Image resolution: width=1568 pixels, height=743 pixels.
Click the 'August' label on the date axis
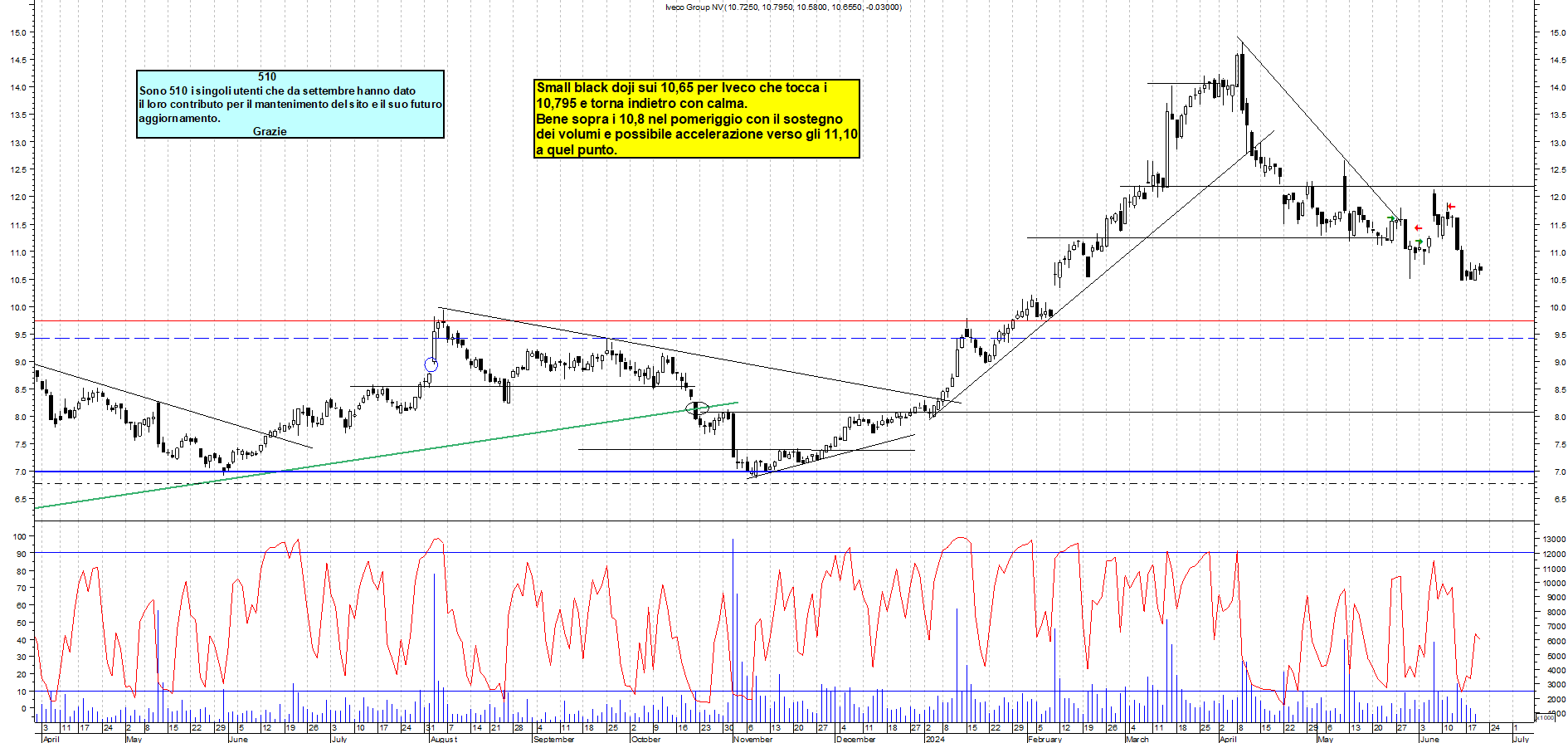point(443,739)
